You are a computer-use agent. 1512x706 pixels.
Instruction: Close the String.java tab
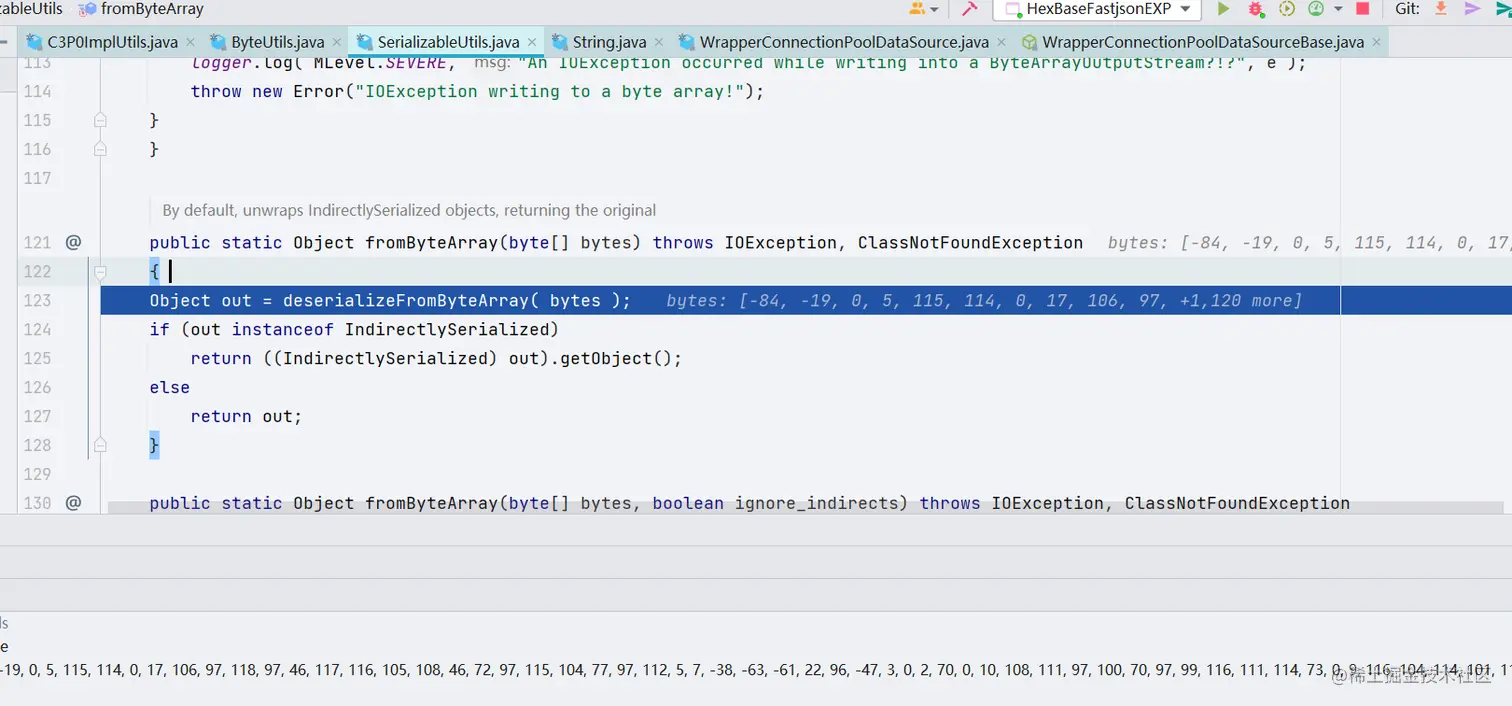coord(659,43)
